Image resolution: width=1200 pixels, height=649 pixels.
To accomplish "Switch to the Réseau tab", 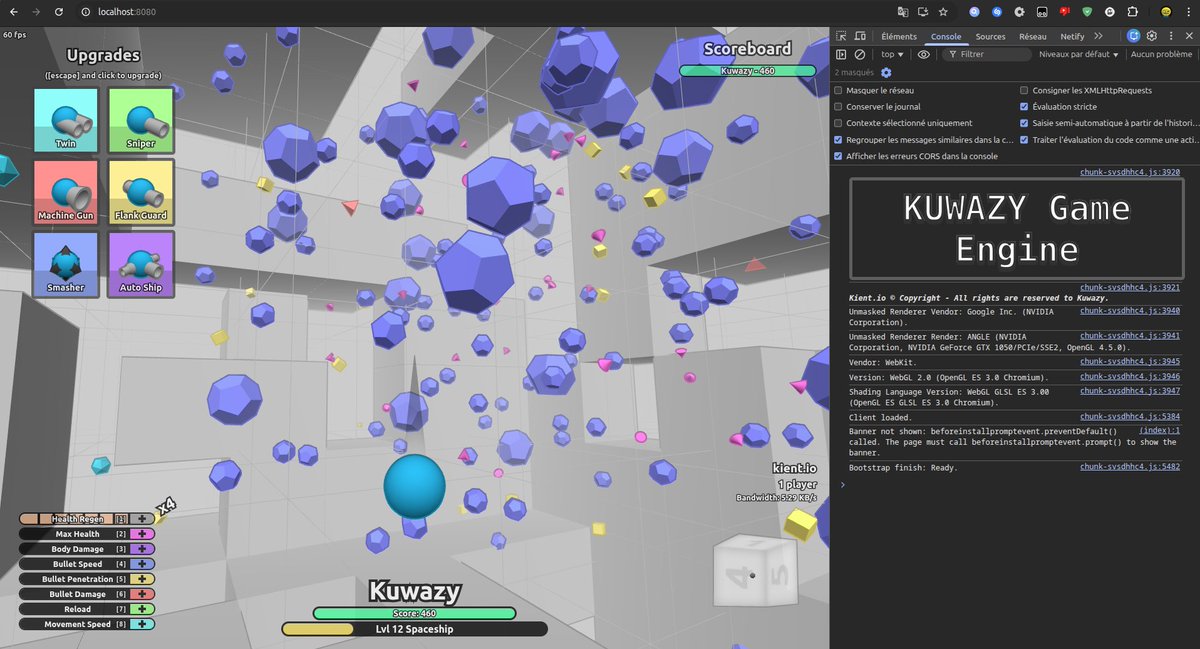I will 1033,36.
